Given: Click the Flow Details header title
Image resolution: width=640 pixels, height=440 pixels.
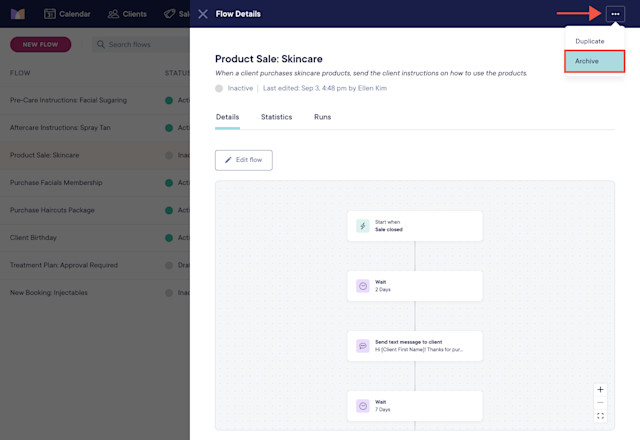Looking at the screenshot, I should [x=238, y=14].
